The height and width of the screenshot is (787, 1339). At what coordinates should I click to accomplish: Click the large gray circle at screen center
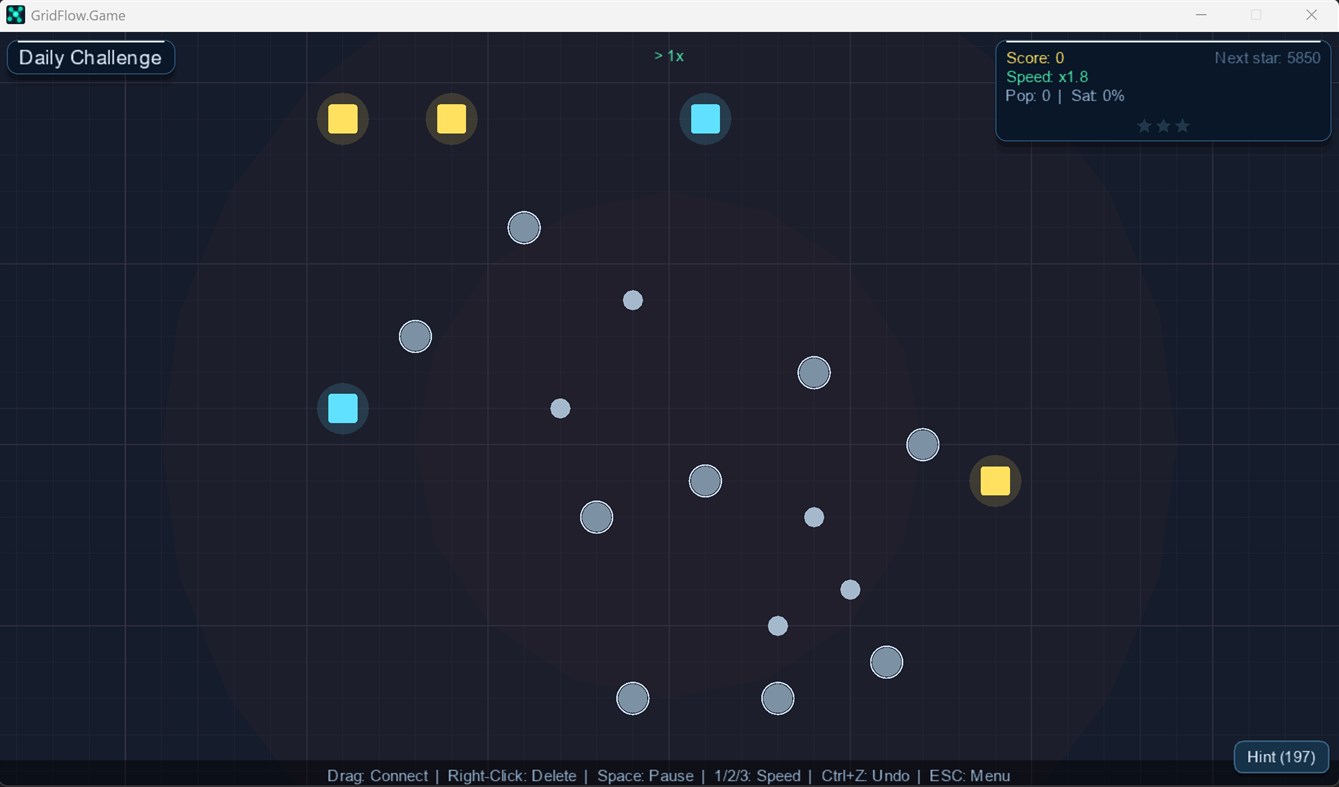(x=705, y=481)
